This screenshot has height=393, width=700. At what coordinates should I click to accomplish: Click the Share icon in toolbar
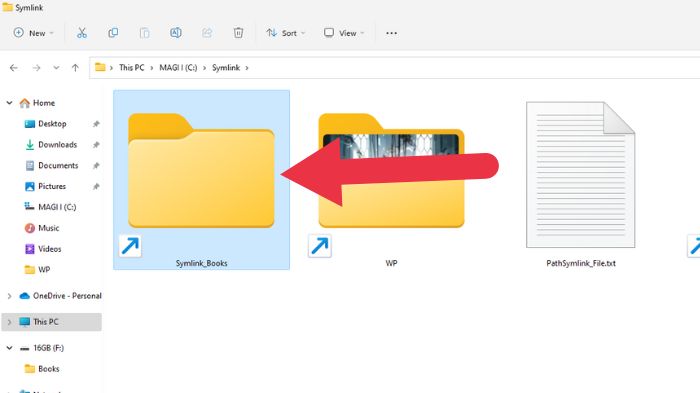tap(207, 33)
